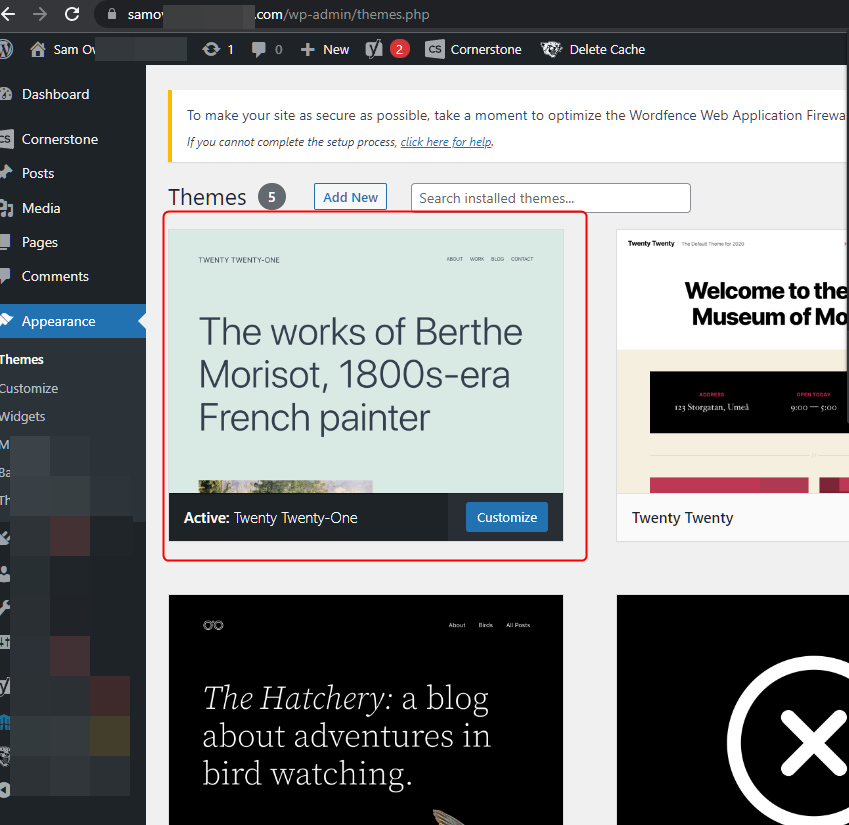Image resolution: width=849 pixels, height=825 pixels.
Task: Click the Add New theme button
Action: (x=350, y=197)
